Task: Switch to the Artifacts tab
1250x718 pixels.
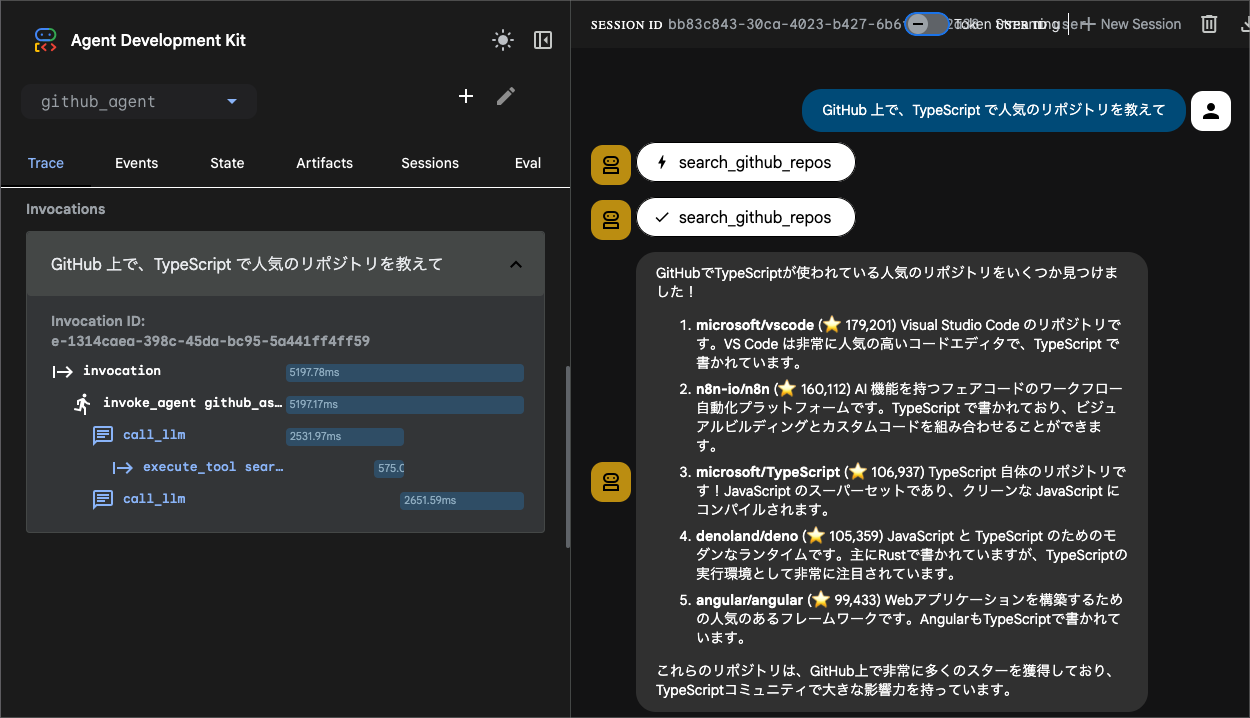Action: pyautogui.click(x=324, y=163)
